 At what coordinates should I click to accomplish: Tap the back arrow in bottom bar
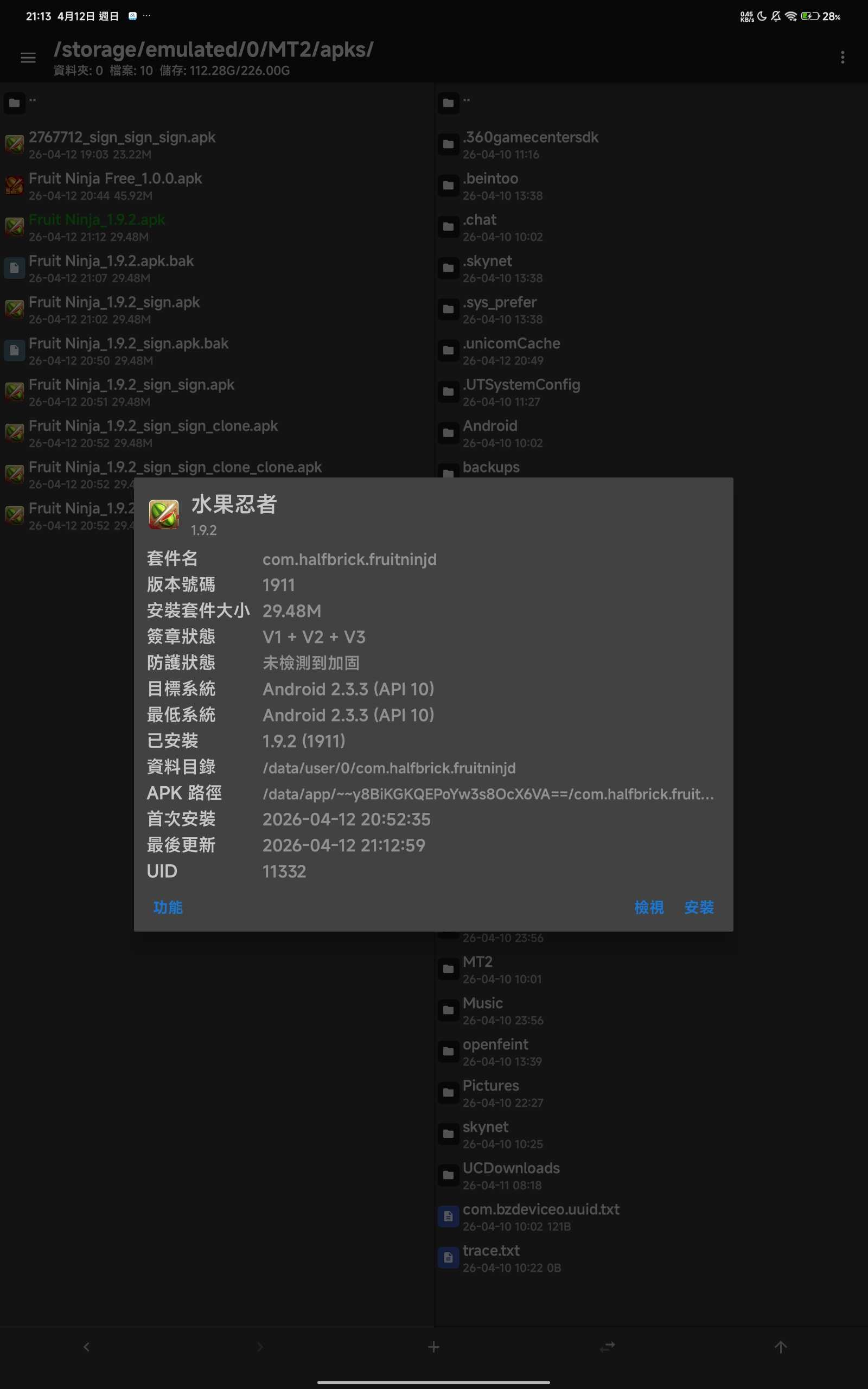(x=87, y=1347)
